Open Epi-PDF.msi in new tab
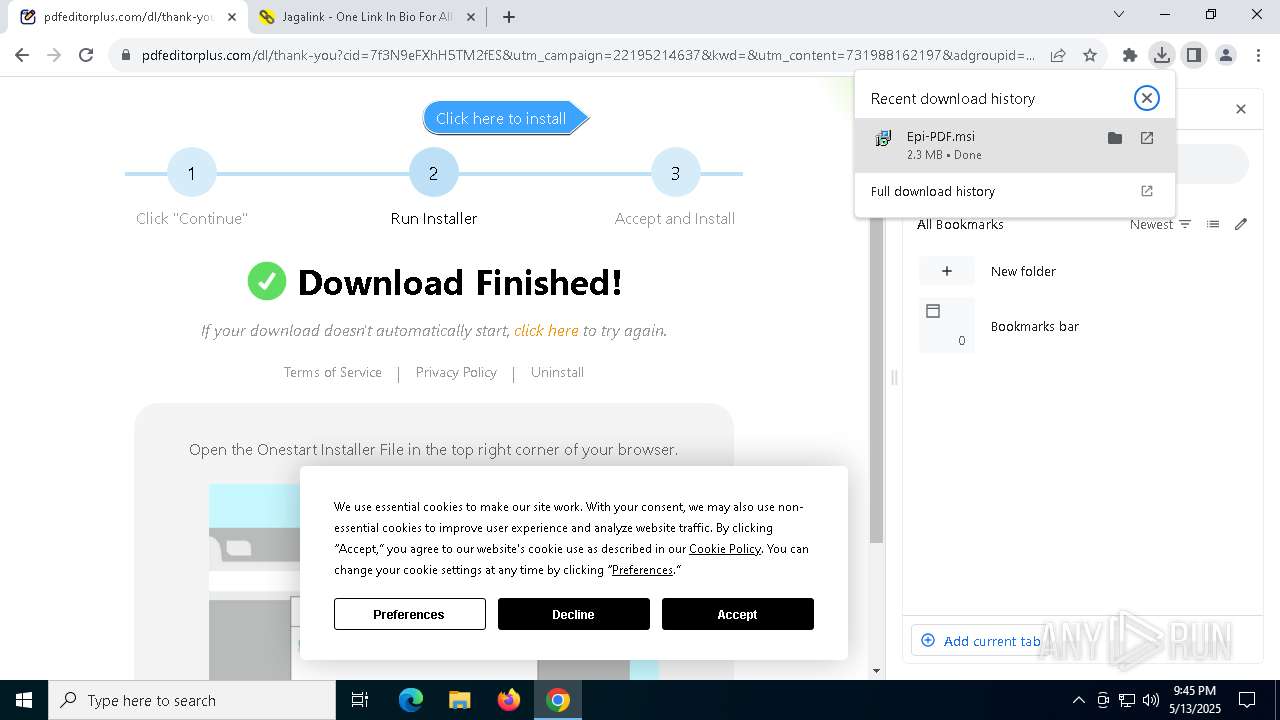This screenshot has height=720, width=1280. [1147, 138]
